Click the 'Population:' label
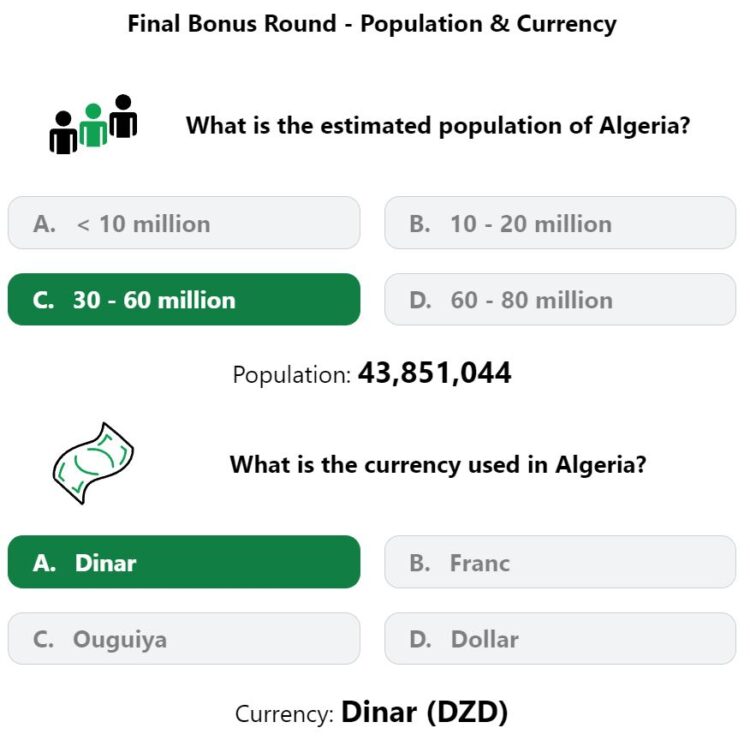 point(292,375)
